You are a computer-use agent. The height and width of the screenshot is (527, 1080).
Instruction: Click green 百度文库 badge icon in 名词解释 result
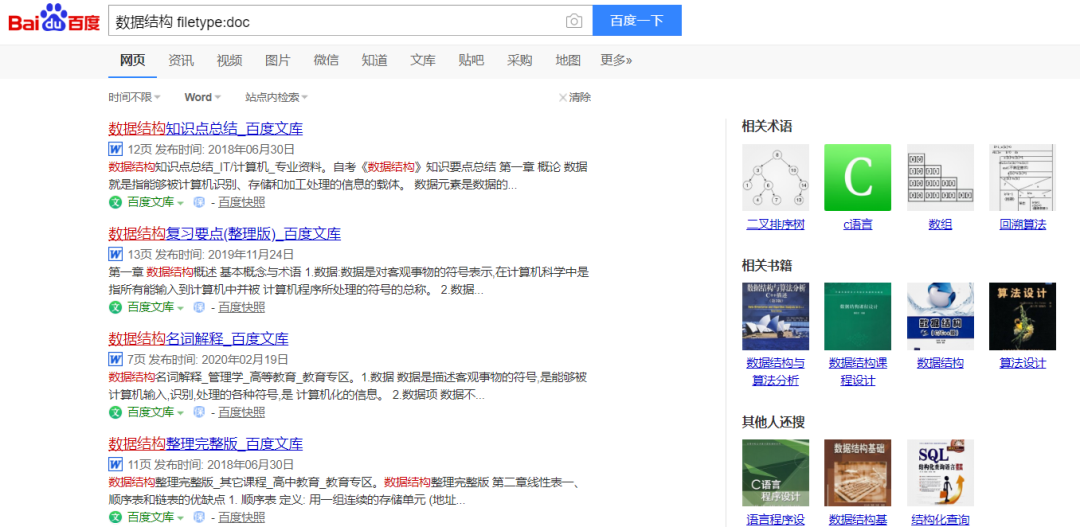click(115, 413)
